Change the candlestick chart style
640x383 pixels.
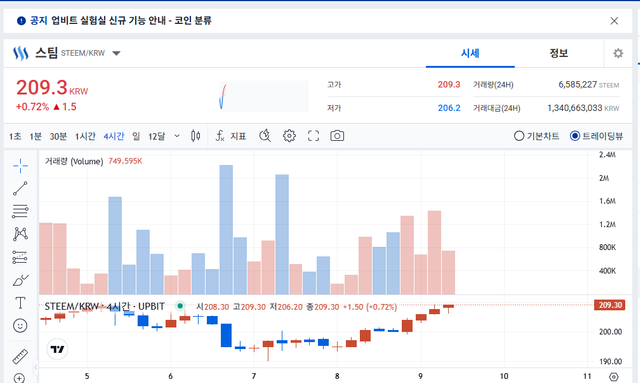pyautogui.click(x=196, y=136)
